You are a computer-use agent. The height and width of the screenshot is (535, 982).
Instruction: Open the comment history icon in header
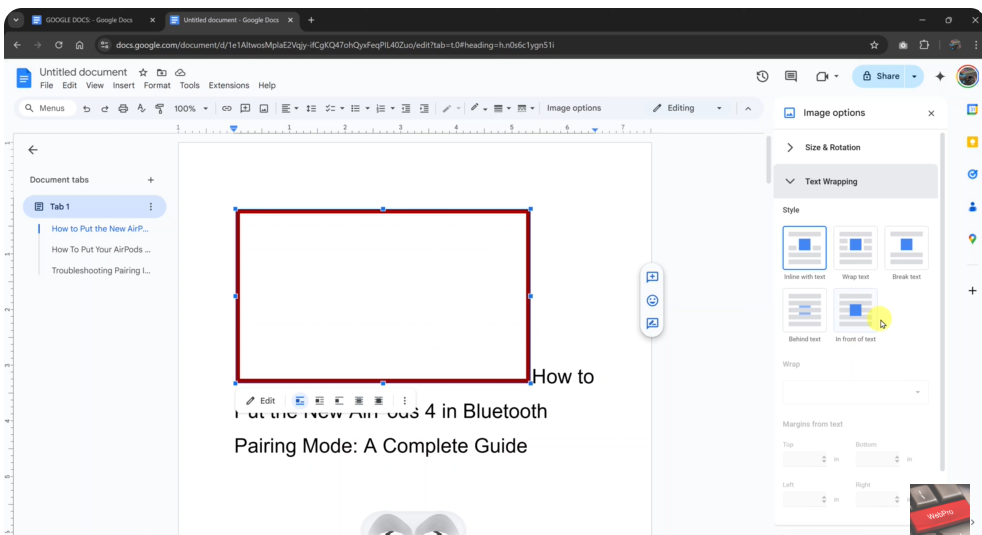791,76
